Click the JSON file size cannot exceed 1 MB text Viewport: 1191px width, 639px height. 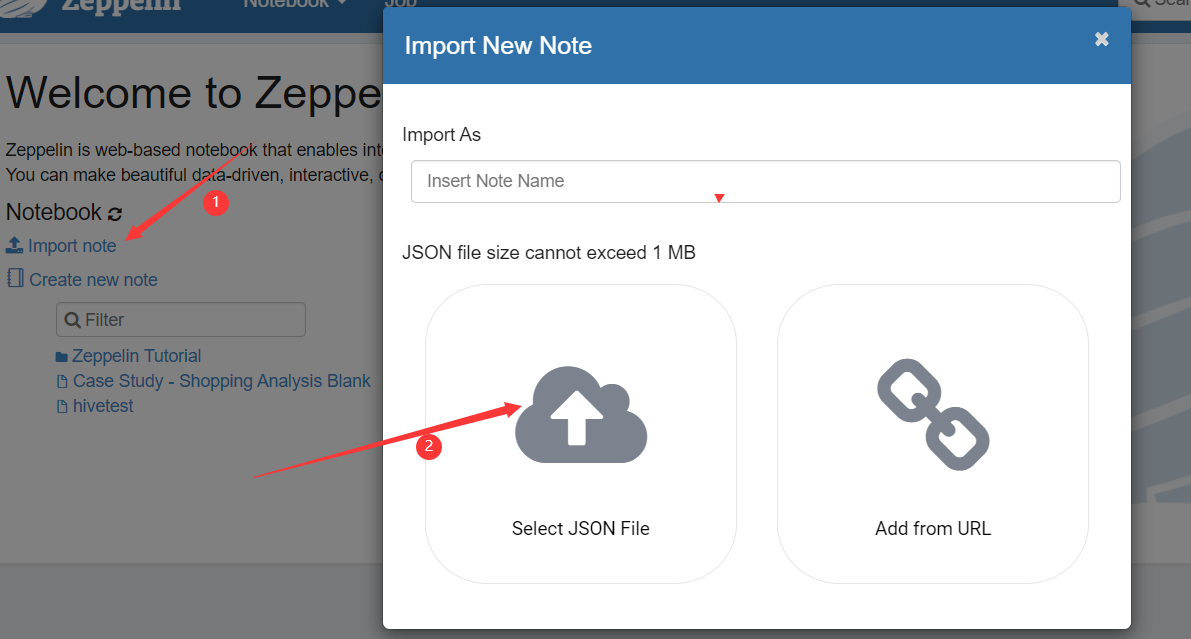[x=549, y=252]
